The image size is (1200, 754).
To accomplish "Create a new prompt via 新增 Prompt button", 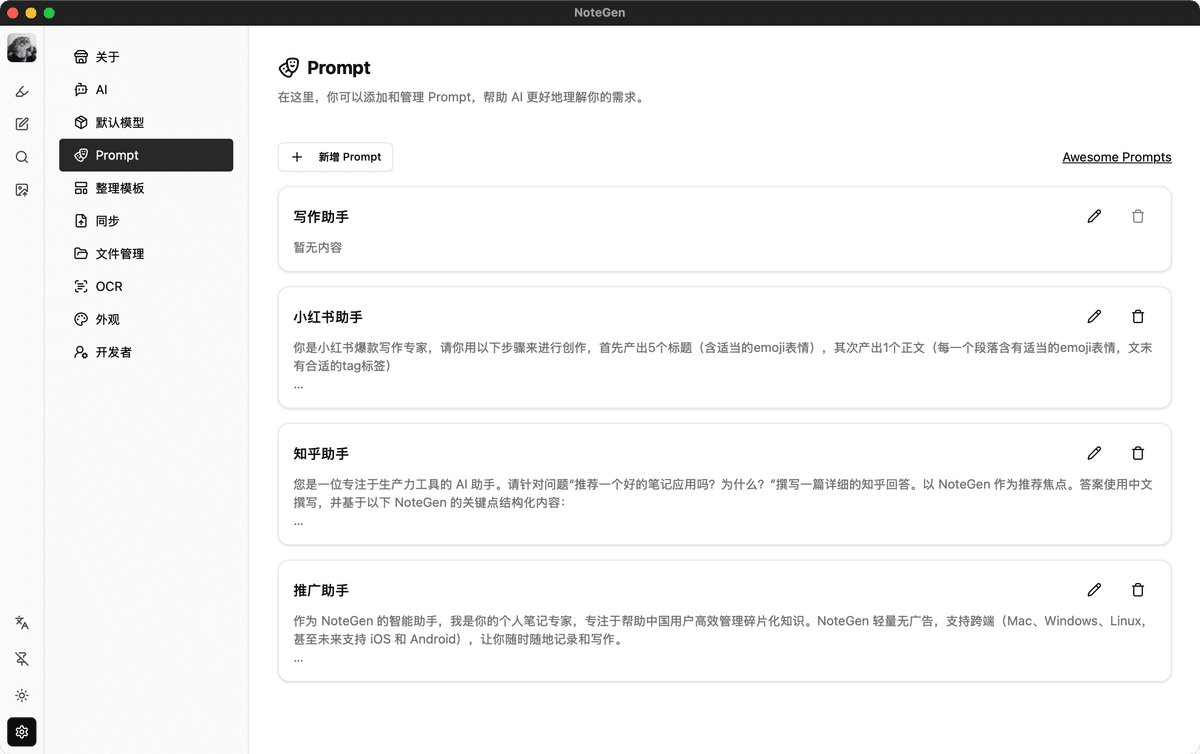I will [335, 157].
